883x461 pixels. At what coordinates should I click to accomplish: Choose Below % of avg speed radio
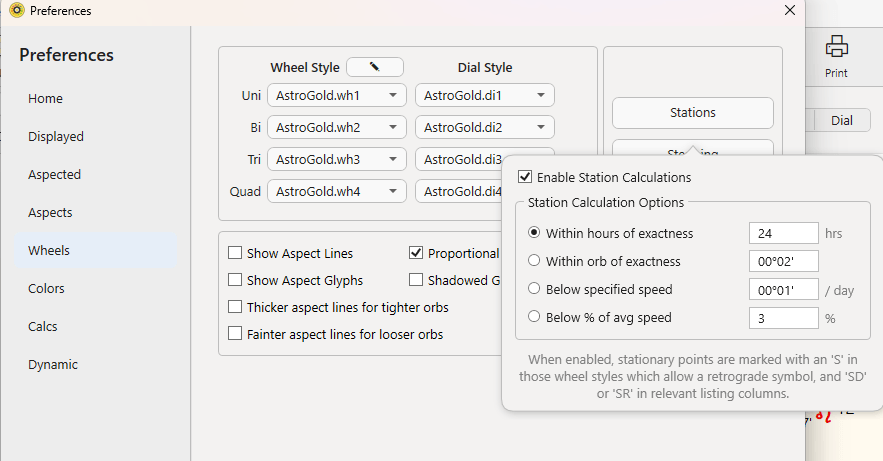[x=534, y=316]
